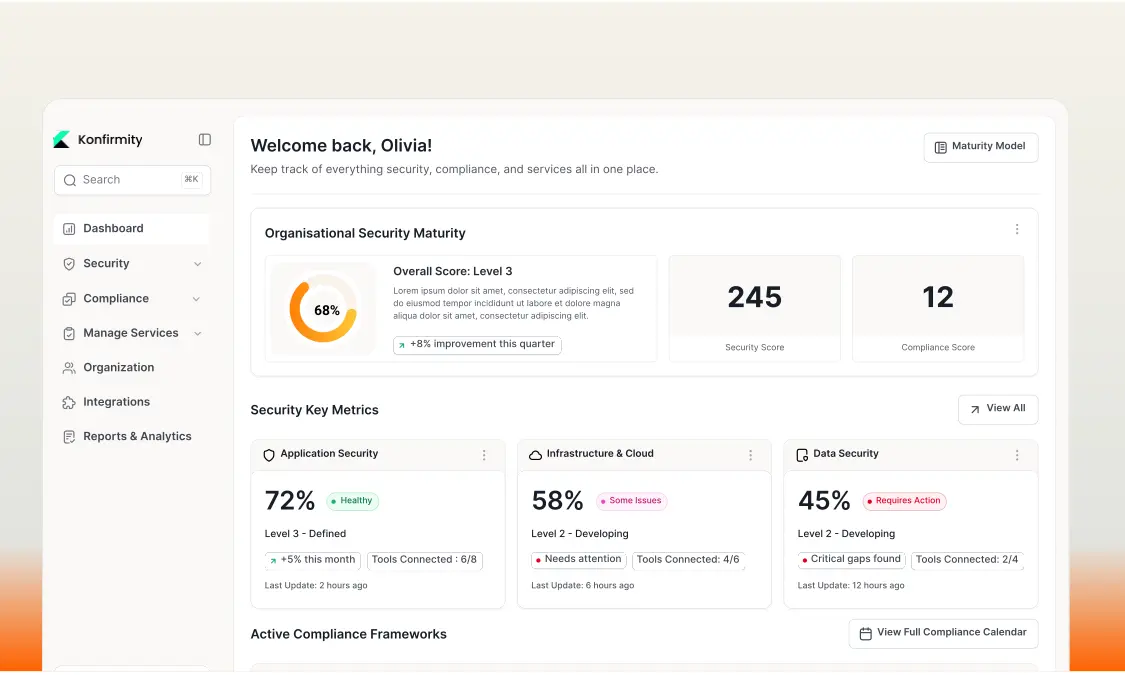Click the 12 Compliance Score tile
Viewport: 1125px width, 675px height.
(x=938, y=308)
